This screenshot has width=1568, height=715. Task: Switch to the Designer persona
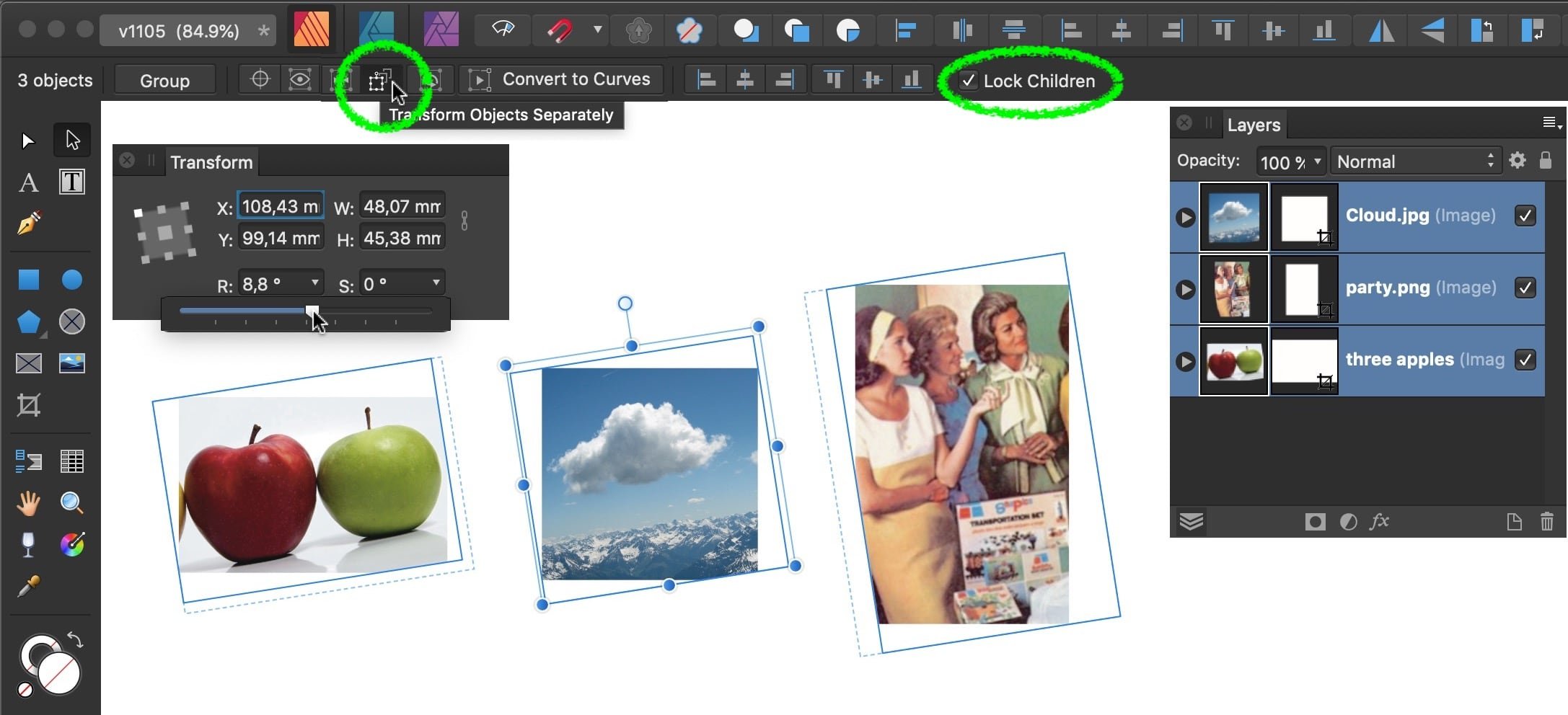pyautogui.click(x=376, y=29)
